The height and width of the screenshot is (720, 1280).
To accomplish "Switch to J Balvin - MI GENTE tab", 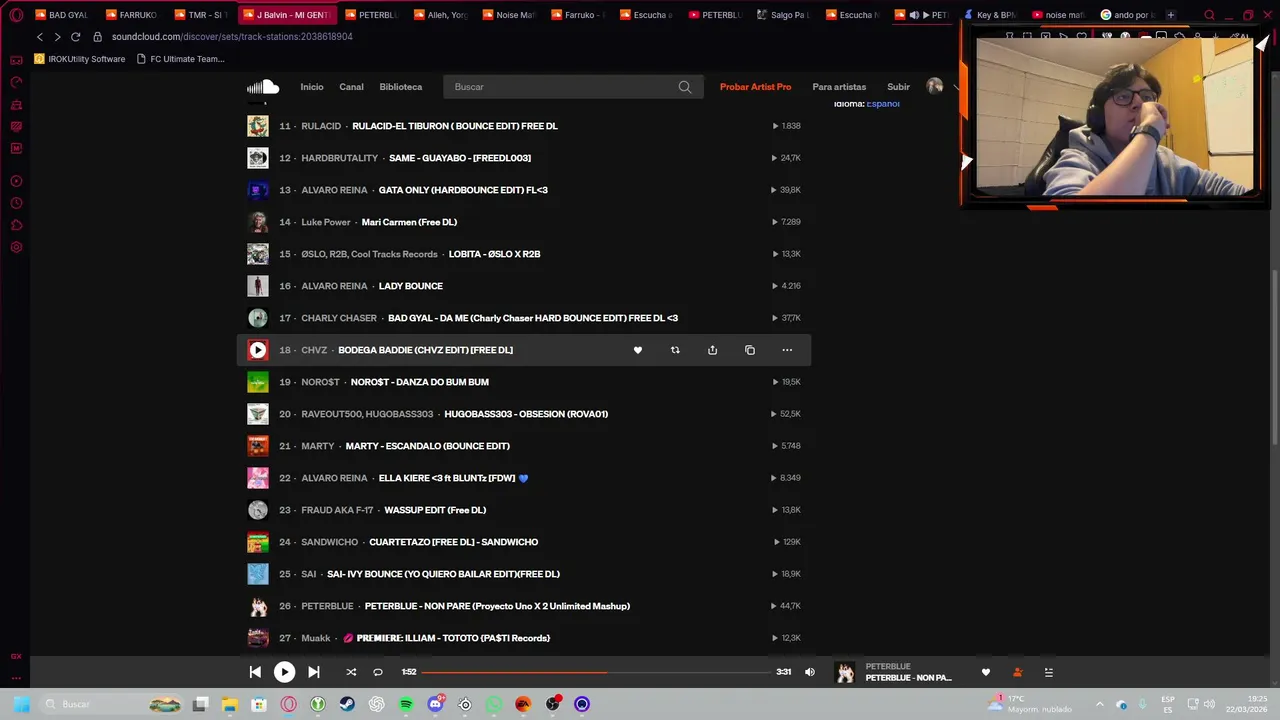I will [x=287, y=15].
